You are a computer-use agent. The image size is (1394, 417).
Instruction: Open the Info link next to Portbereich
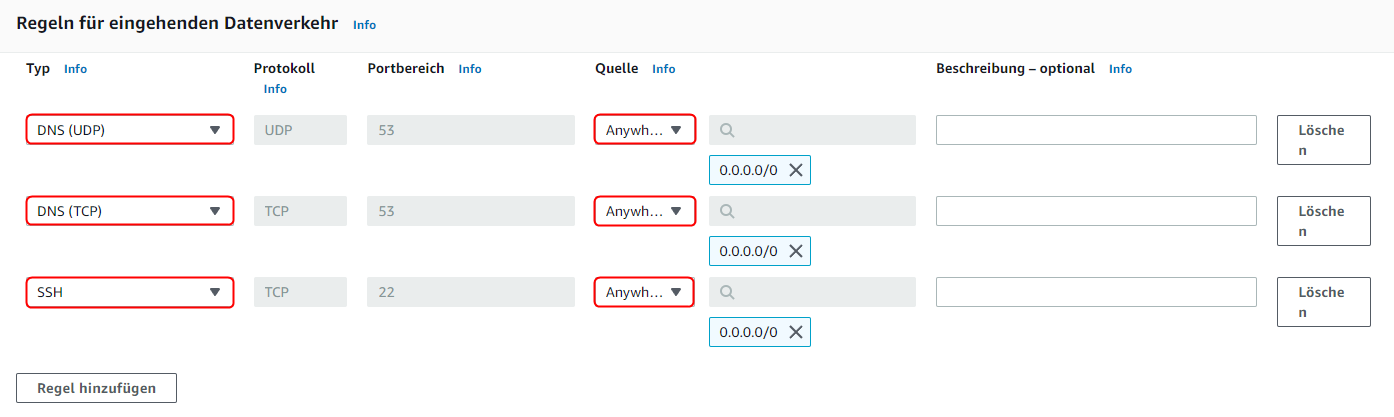coord(470,69)
